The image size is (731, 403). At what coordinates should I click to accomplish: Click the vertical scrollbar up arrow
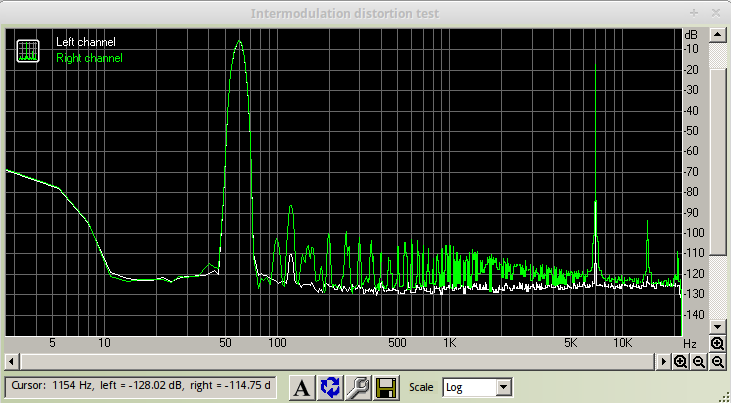[x=717, y=35]
